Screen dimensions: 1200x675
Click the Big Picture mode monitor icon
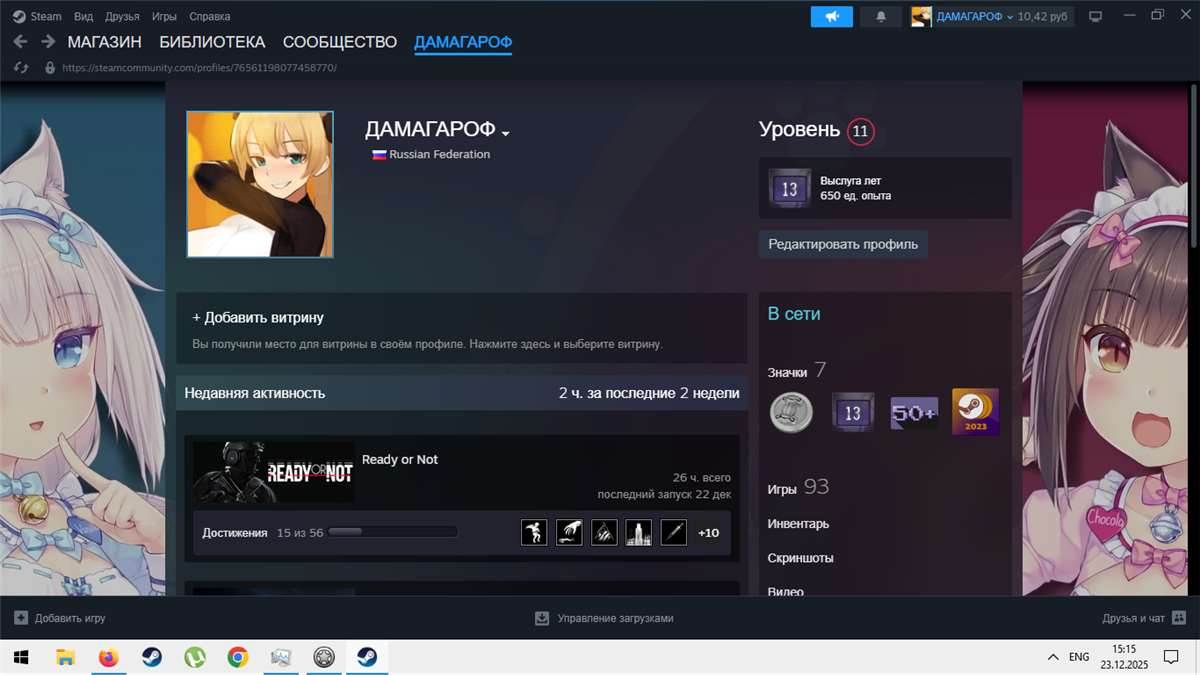1095,17
